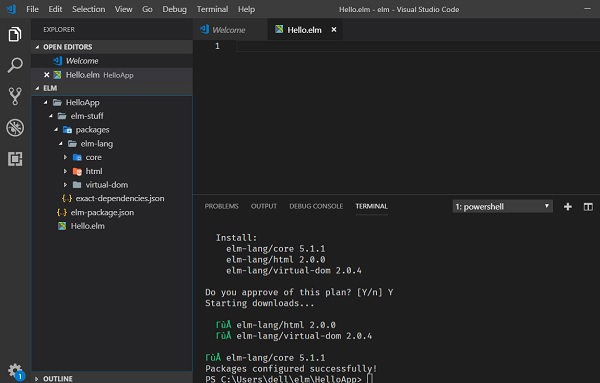
Task: Collapse the Open Editors section
Action: click(x=37, y=47)
